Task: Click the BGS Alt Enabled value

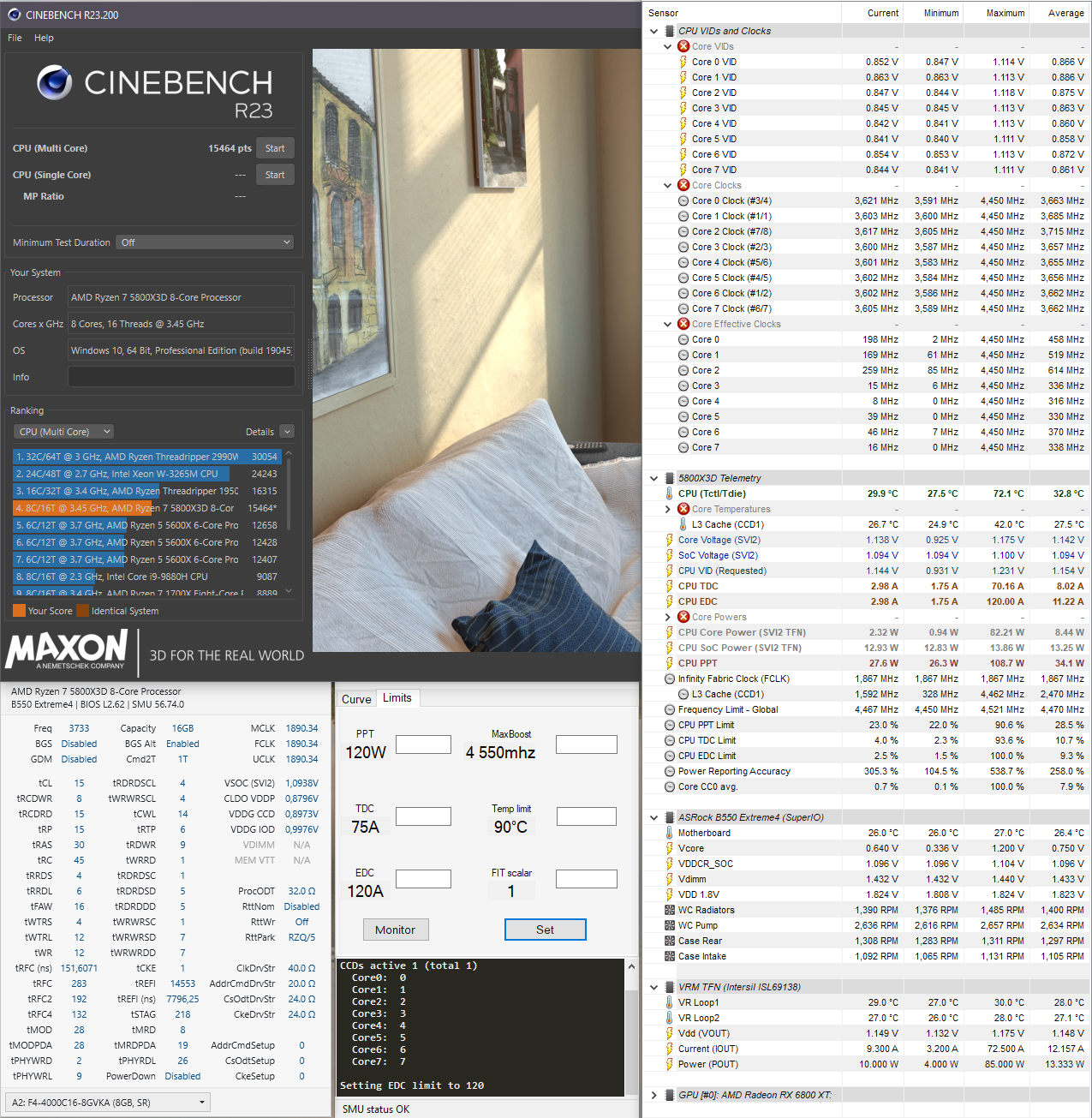Action: click(x=182, y=744)
